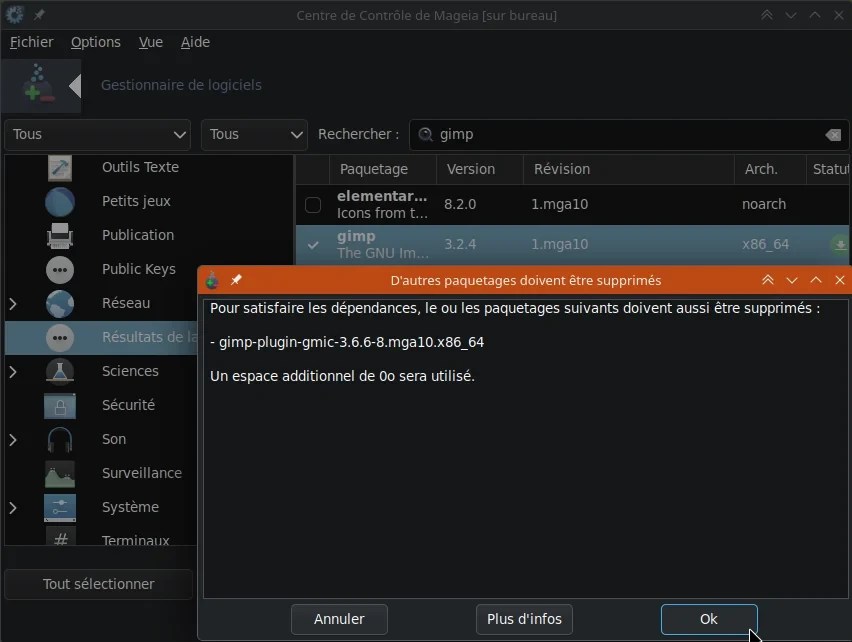Viewport: 852px width, 642px height.
Task: Sort by Révision column header
Action: (x=629, y=169)
